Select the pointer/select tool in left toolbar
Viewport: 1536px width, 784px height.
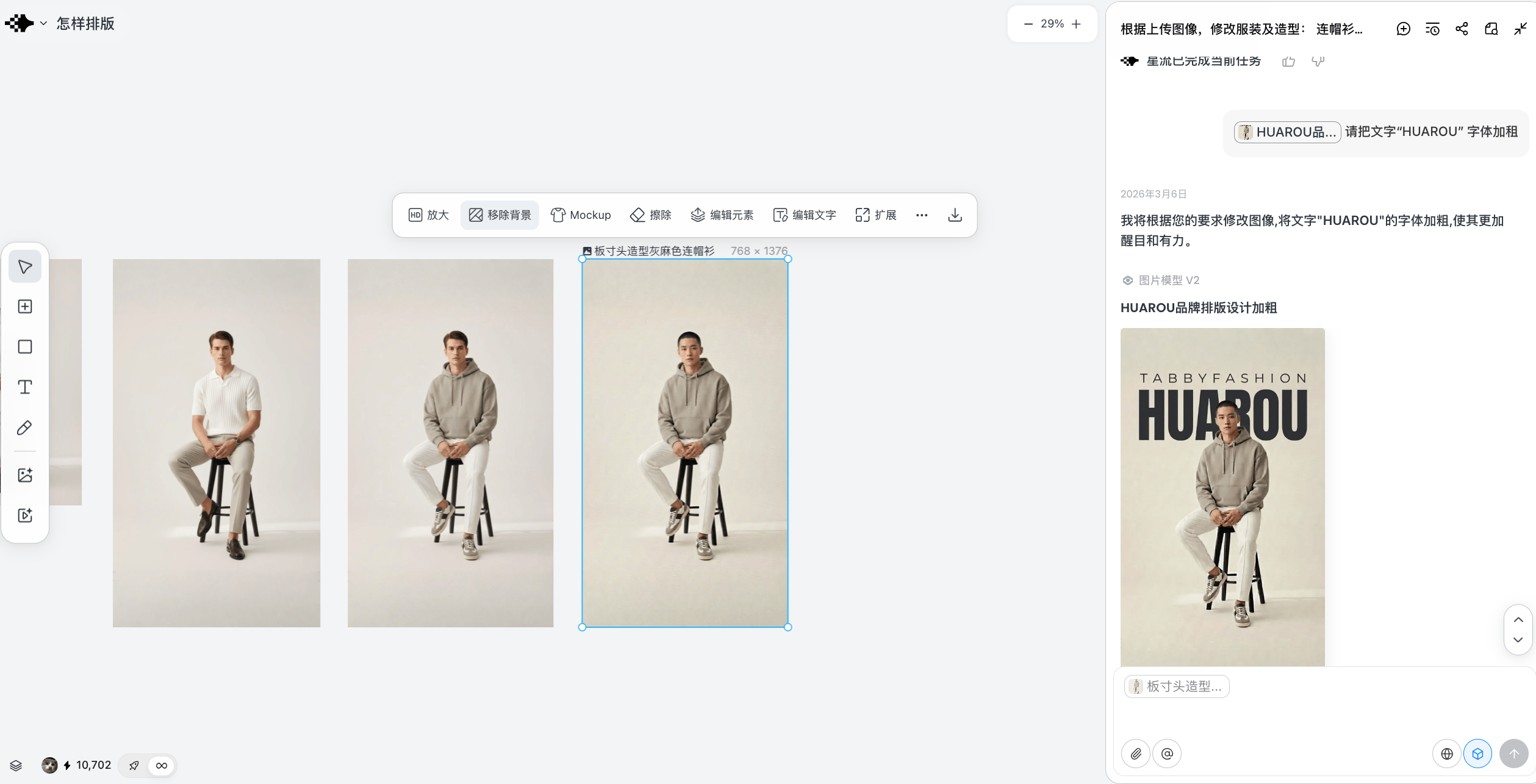(25, 266)
